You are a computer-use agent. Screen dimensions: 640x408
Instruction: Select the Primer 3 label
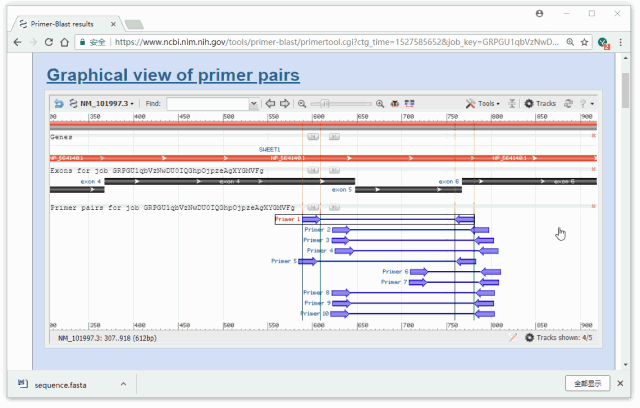(x=316, y=240)
